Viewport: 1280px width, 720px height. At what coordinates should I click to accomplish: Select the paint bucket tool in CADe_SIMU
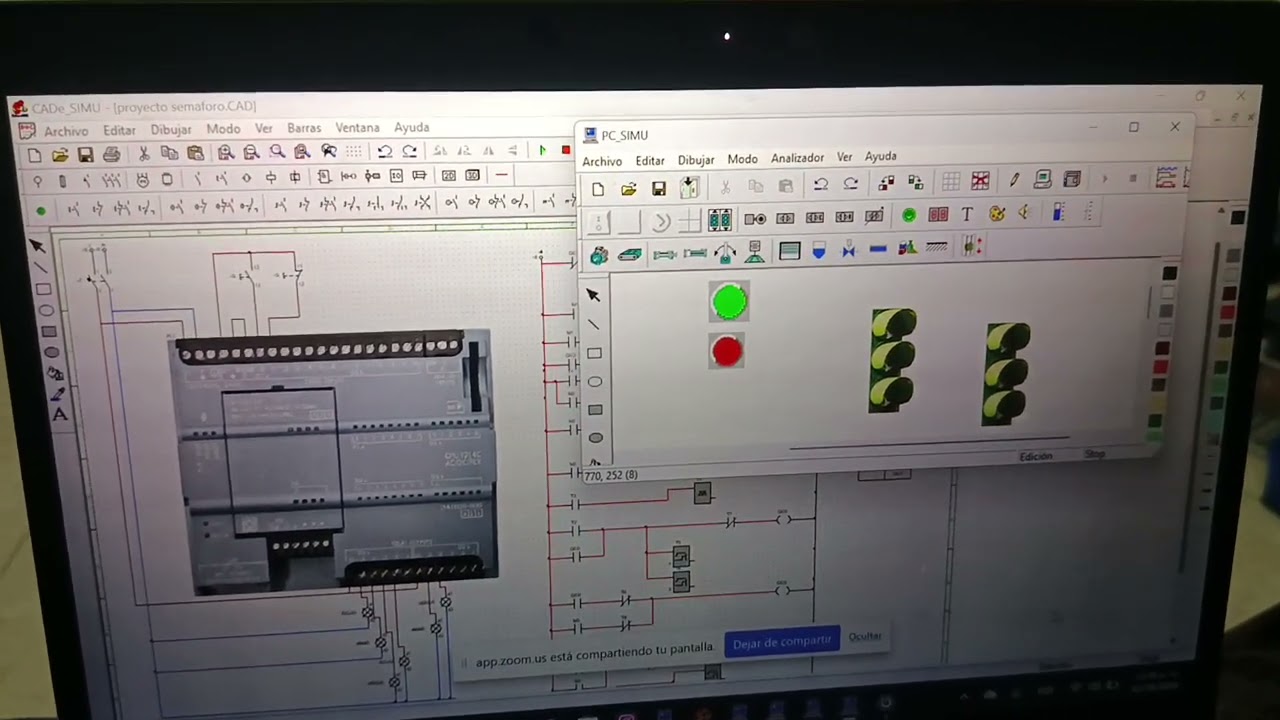(x=55, y=373)
